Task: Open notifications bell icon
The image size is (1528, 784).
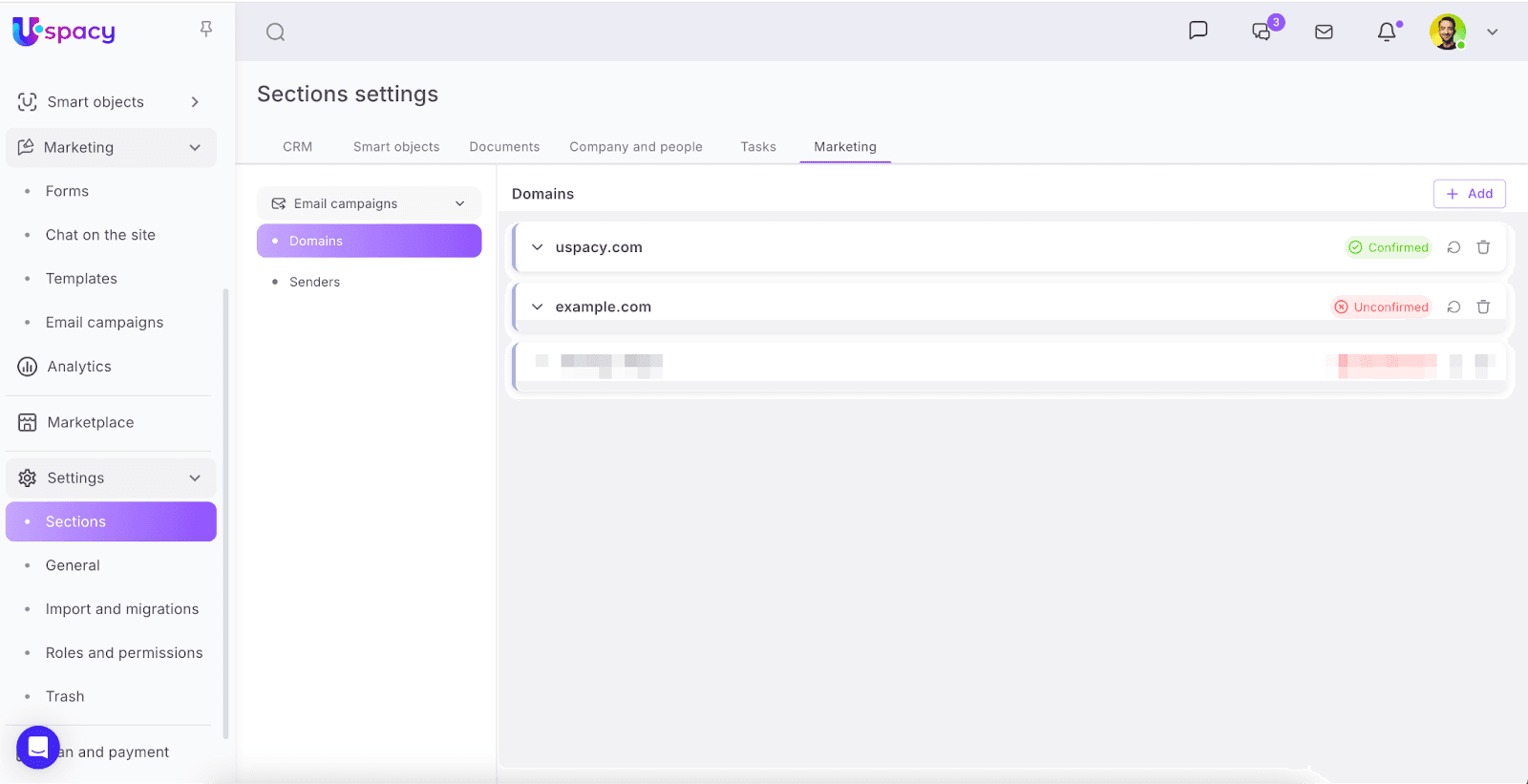Action: click(x=1387, y=32)
